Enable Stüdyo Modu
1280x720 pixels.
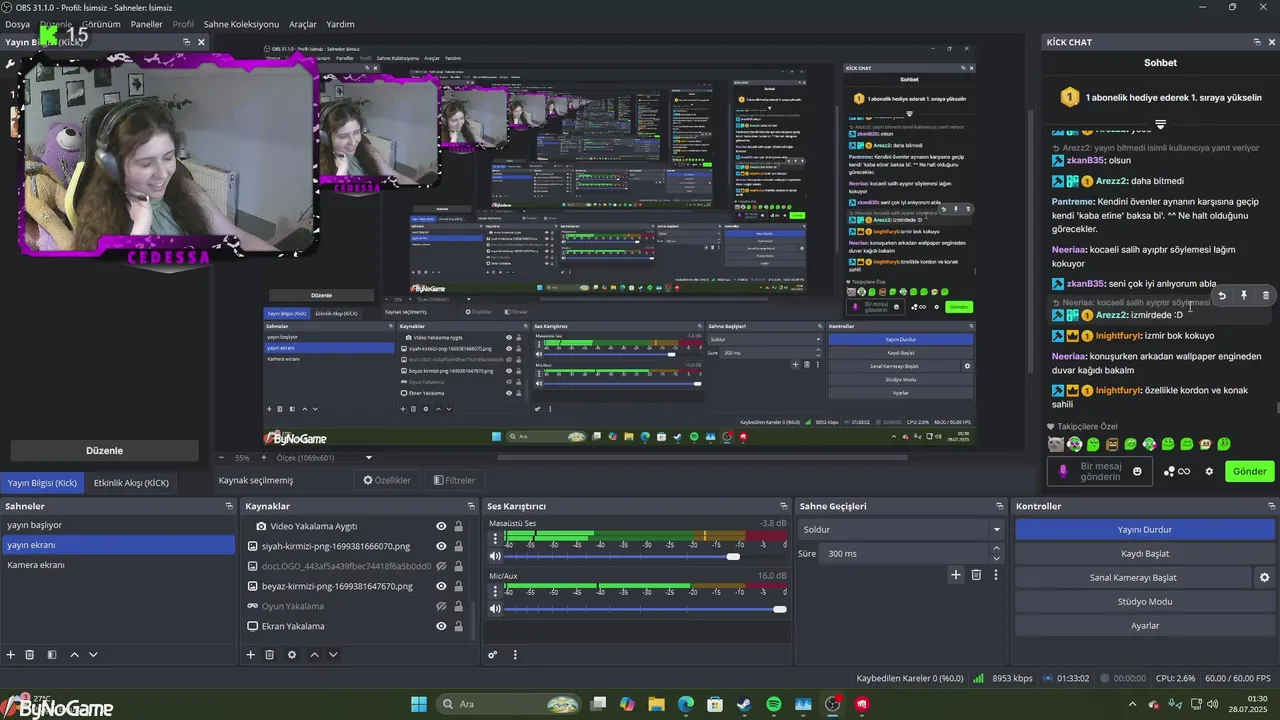coord(1145,602)
